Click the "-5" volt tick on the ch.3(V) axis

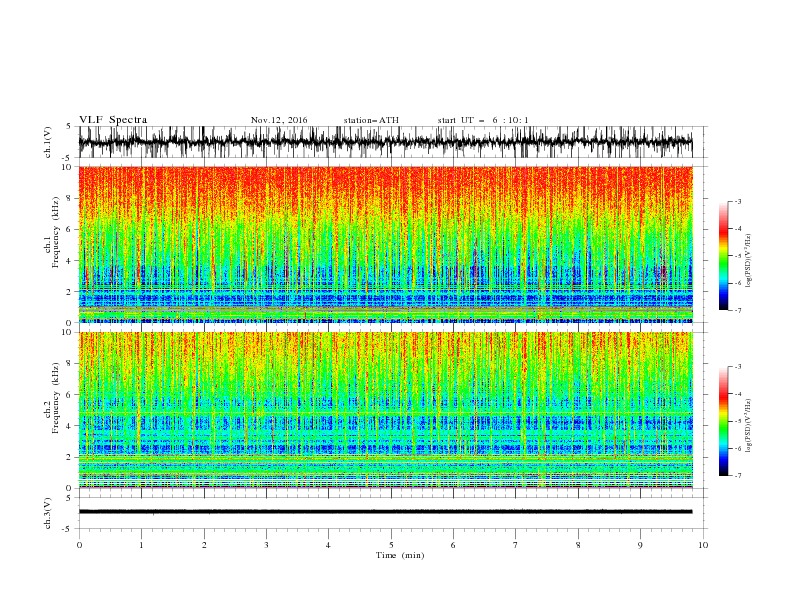click(67, 529)
